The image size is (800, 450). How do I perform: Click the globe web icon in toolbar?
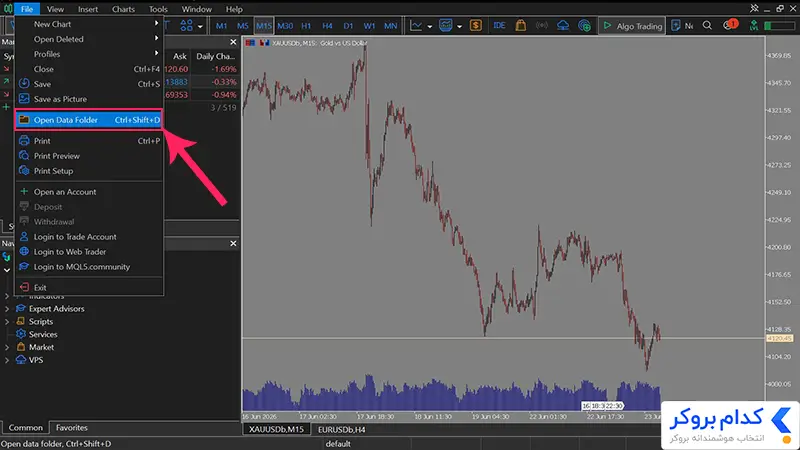(584, 26)
